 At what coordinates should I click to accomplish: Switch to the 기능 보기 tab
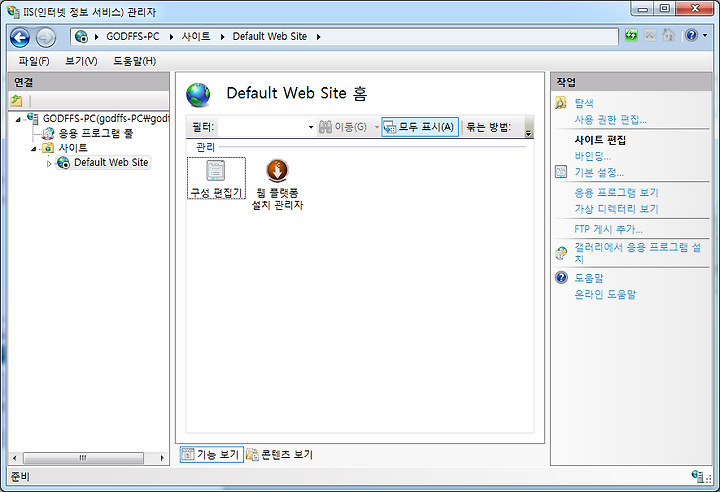click(211, 454)
